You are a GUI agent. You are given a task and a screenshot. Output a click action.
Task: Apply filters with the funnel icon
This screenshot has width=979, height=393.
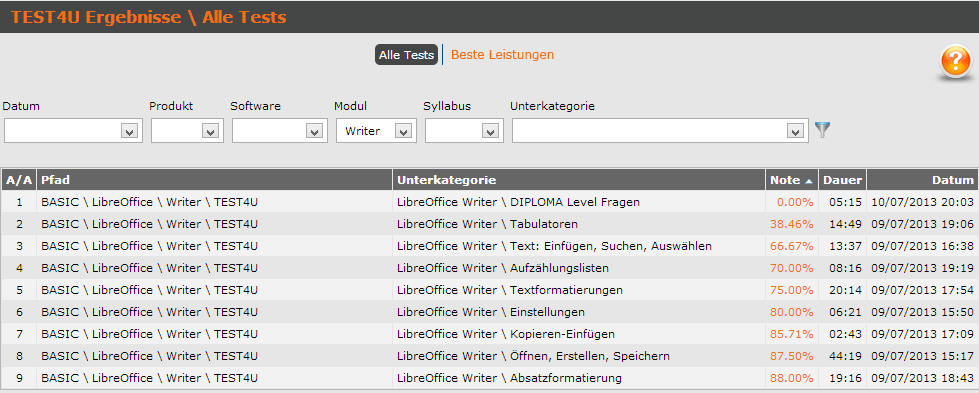tap(823, 130)
